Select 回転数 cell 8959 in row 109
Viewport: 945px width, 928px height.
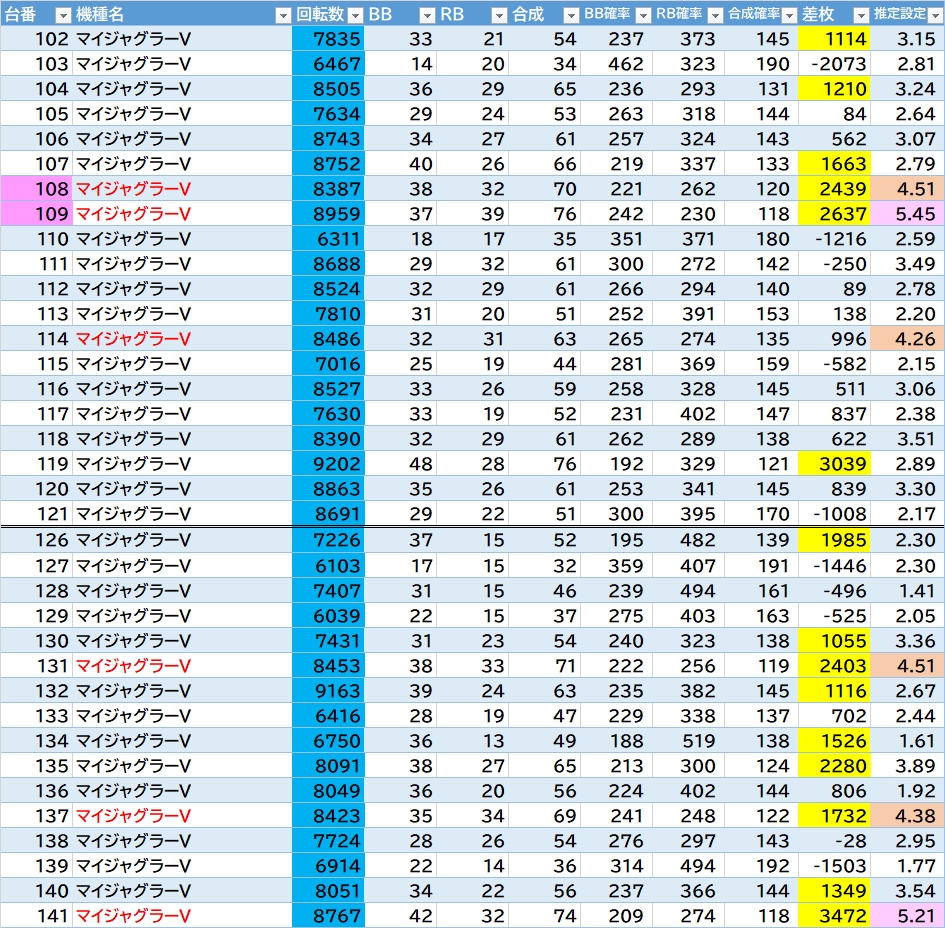click(x=328, y=213)
